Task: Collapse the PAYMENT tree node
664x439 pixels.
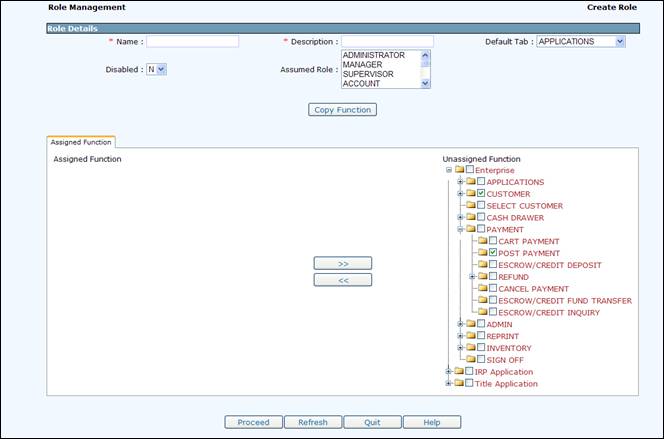Action: tap(460, 229)
